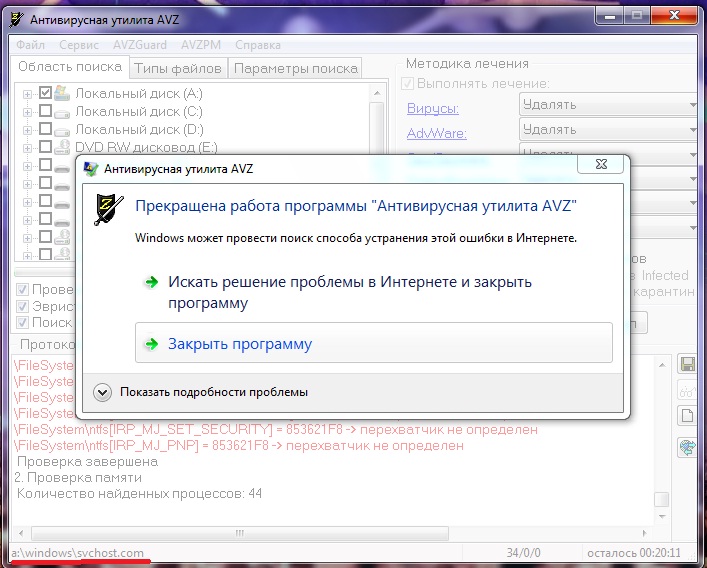This screenshot has width=707, height=568.
Task: Minimize the main AVZ window
Action: click(x=610, y=16)
